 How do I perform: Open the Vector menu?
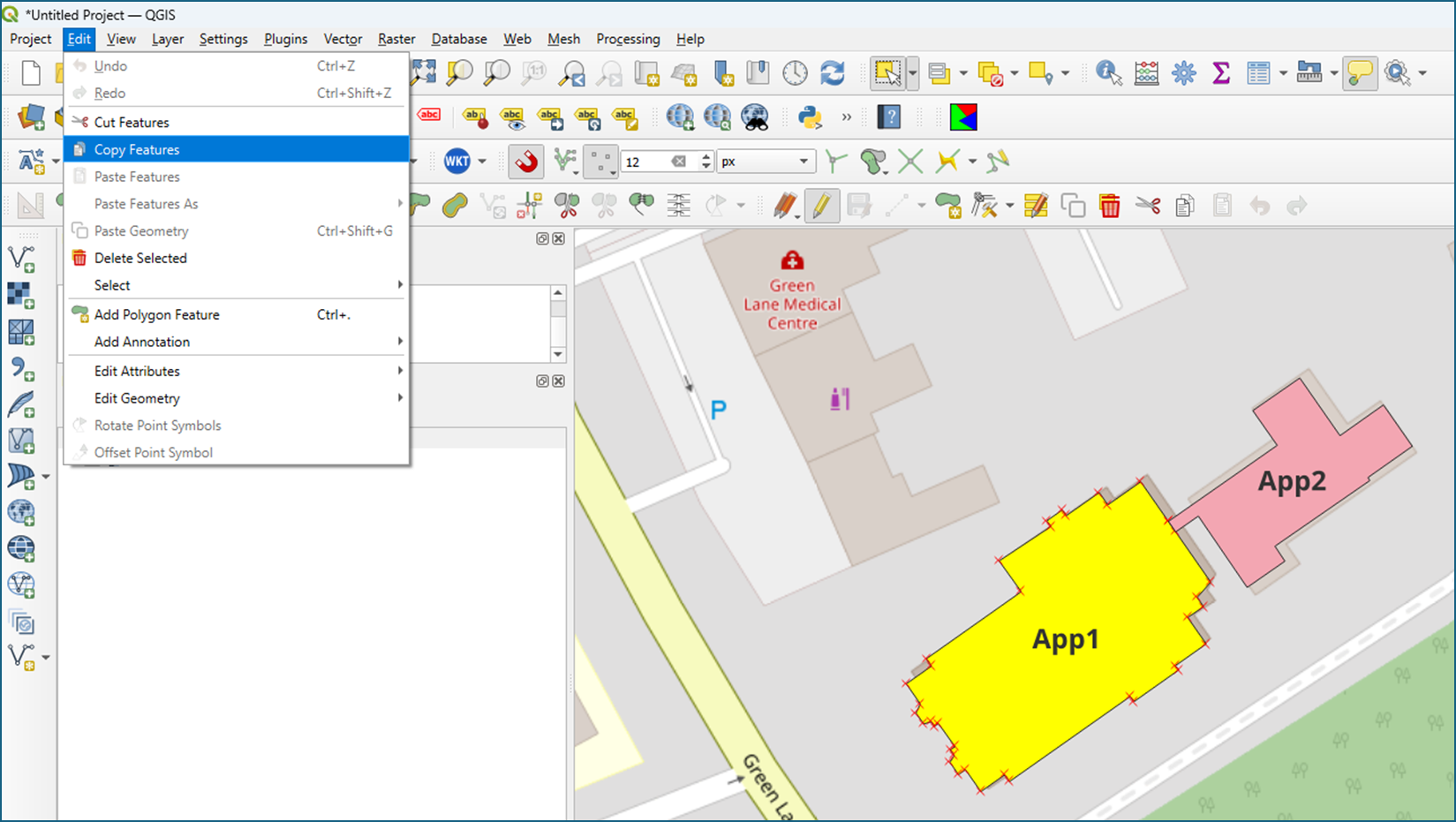(343, 39)
